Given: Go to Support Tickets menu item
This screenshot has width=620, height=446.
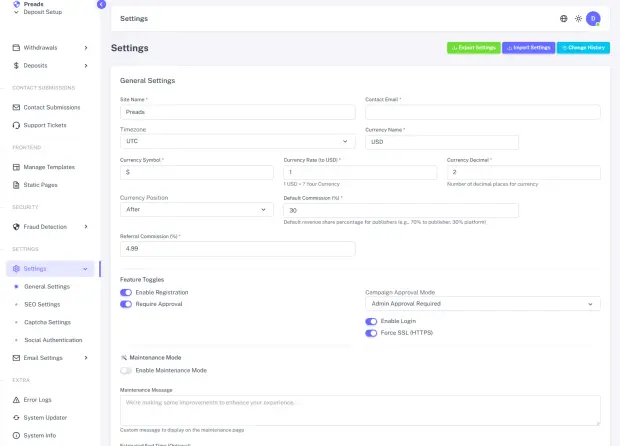Looking at the screenshot, I should coord(45,125).
